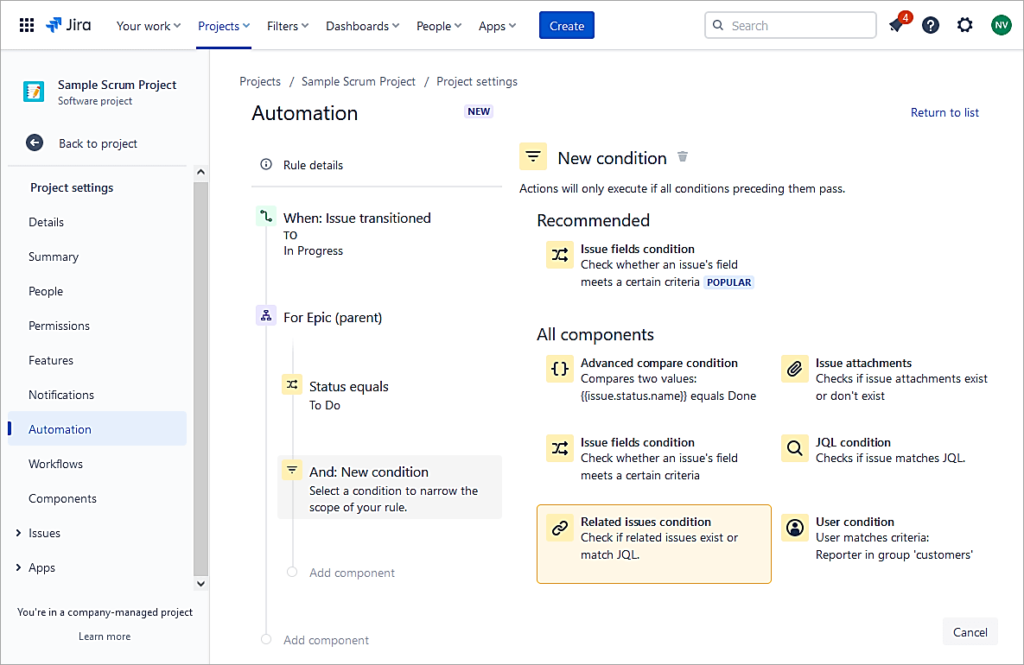Open Jira settings via the gear icon
Viewport: 1024px width, 665px height.
964,24
